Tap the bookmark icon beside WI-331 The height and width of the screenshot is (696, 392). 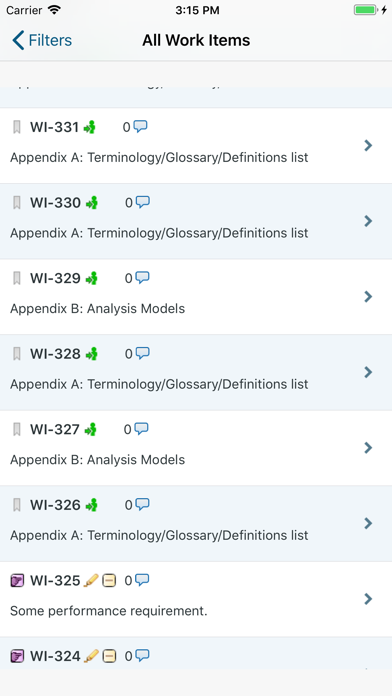coord(17,127)
